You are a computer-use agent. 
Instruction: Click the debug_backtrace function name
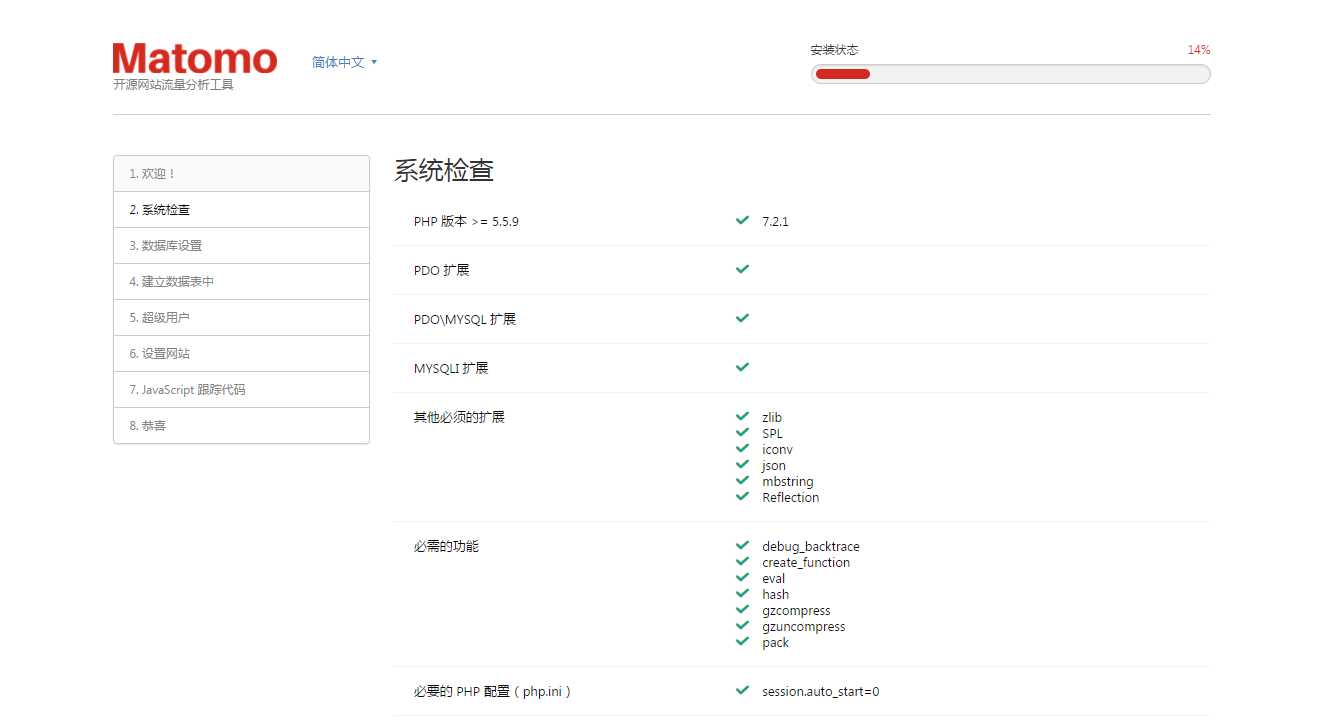click(x=811, y=547)
